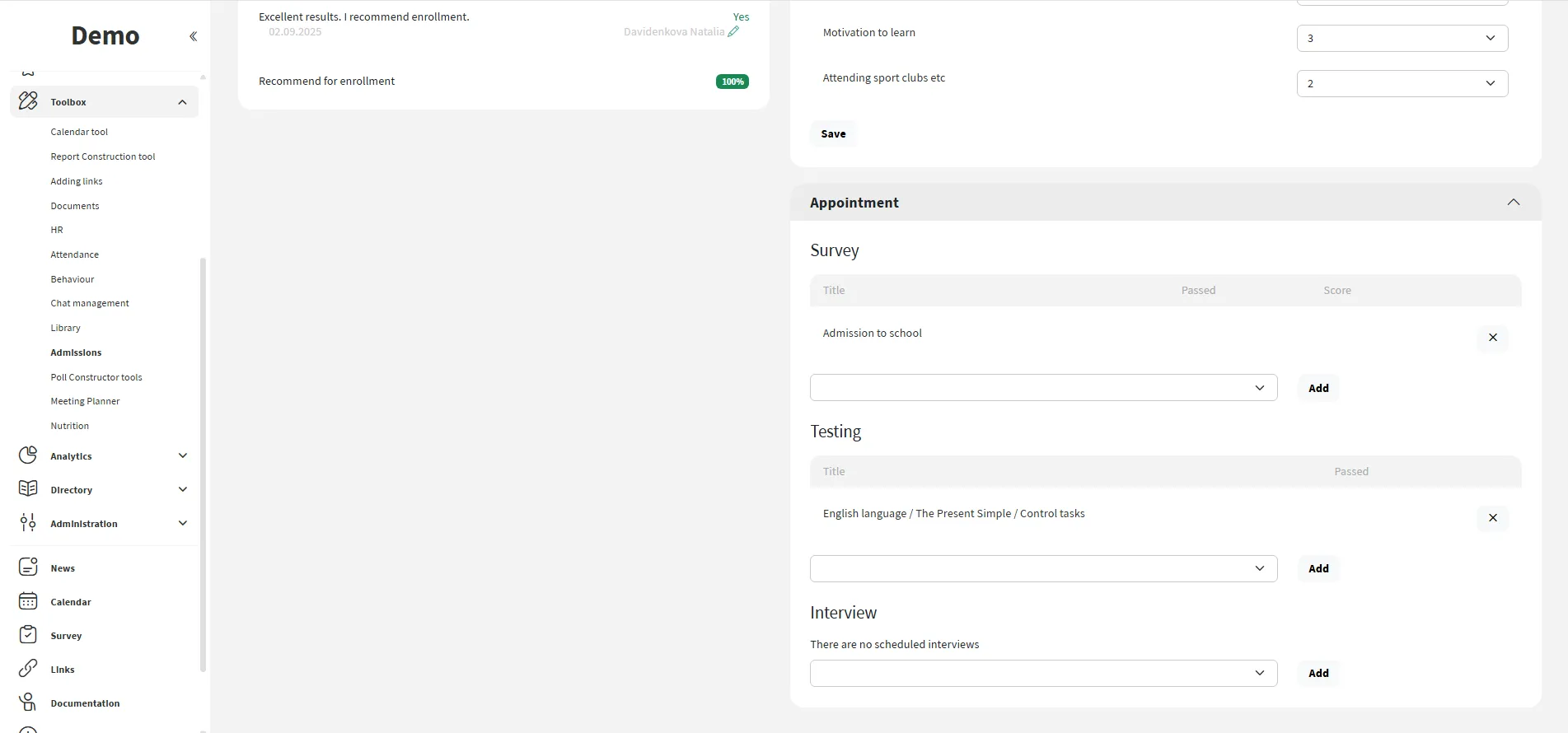
Task: Click the Links chain icon
Action: (28, 669)
